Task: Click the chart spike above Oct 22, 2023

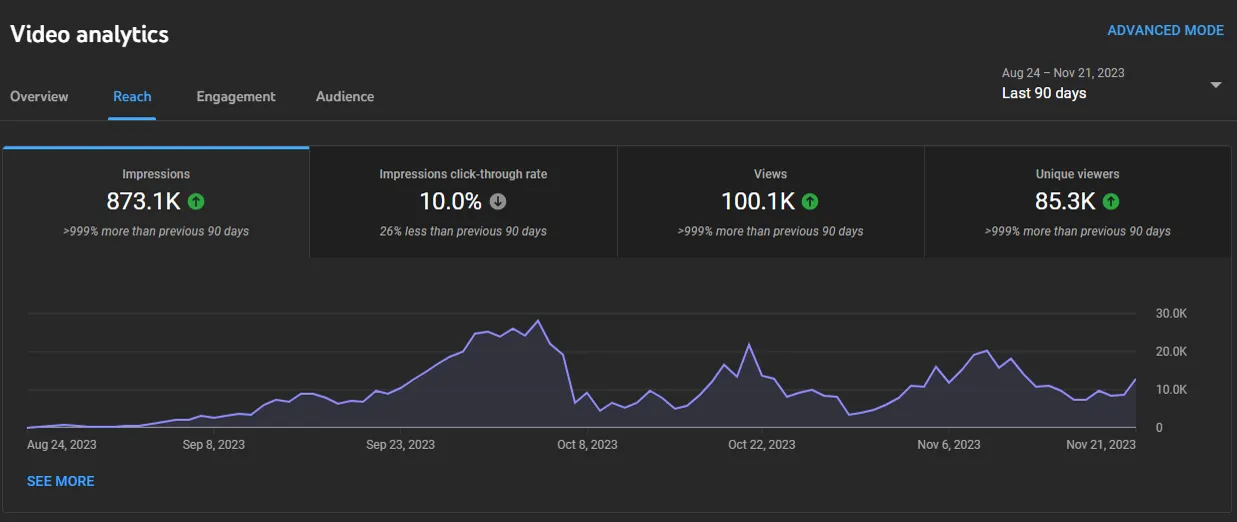Action: point(749,345)
